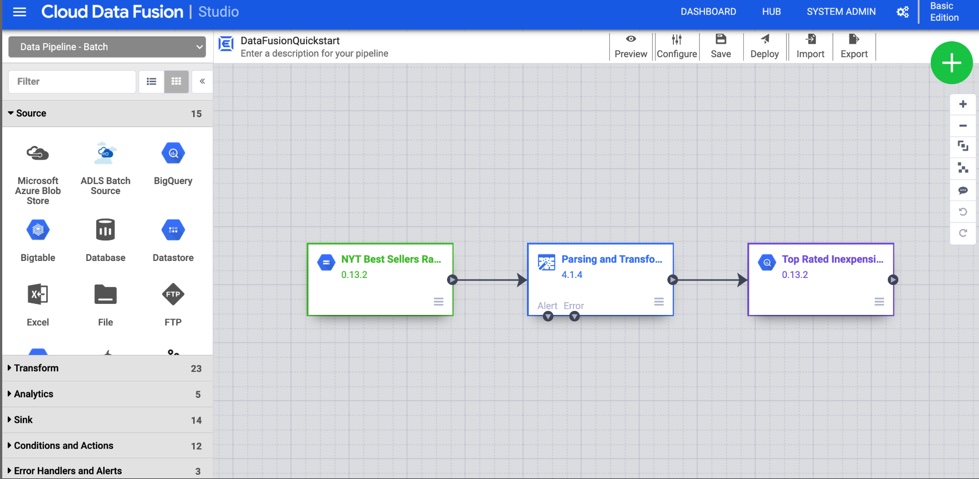This screenshot has height=479, width=979.
Task: Zoom out on the pipeline canvas
Action: pos(963,126)
